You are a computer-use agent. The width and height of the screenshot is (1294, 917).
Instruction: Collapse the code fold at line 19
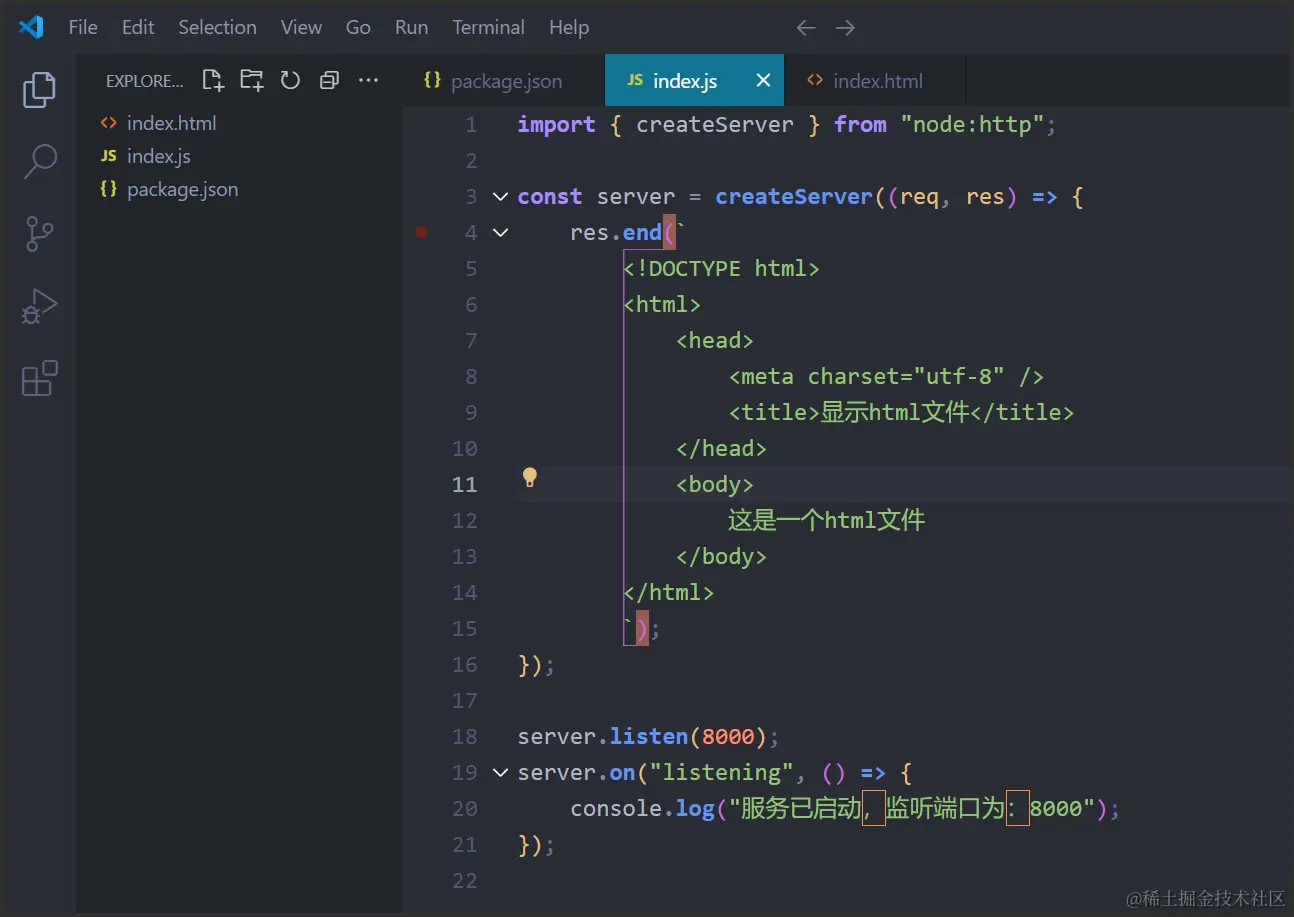coord(500,772)
